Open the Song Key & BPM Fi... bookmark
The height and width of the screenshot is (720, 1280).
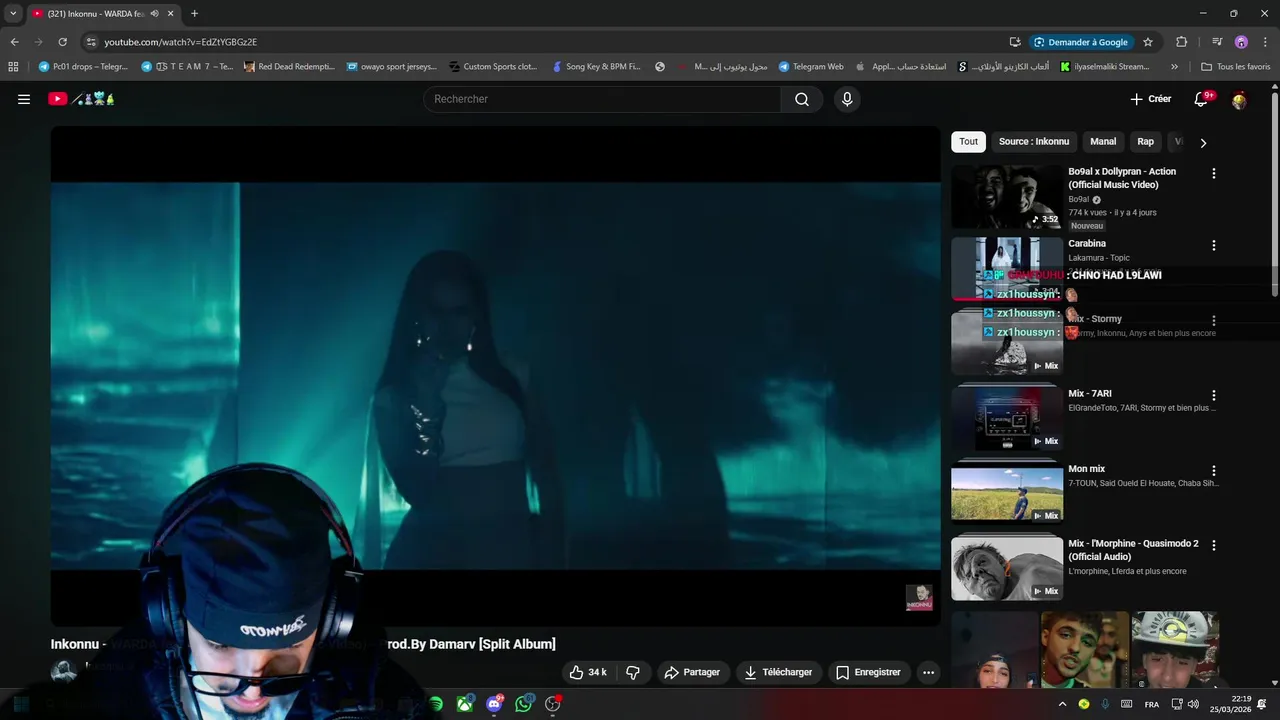coord(596,67)
